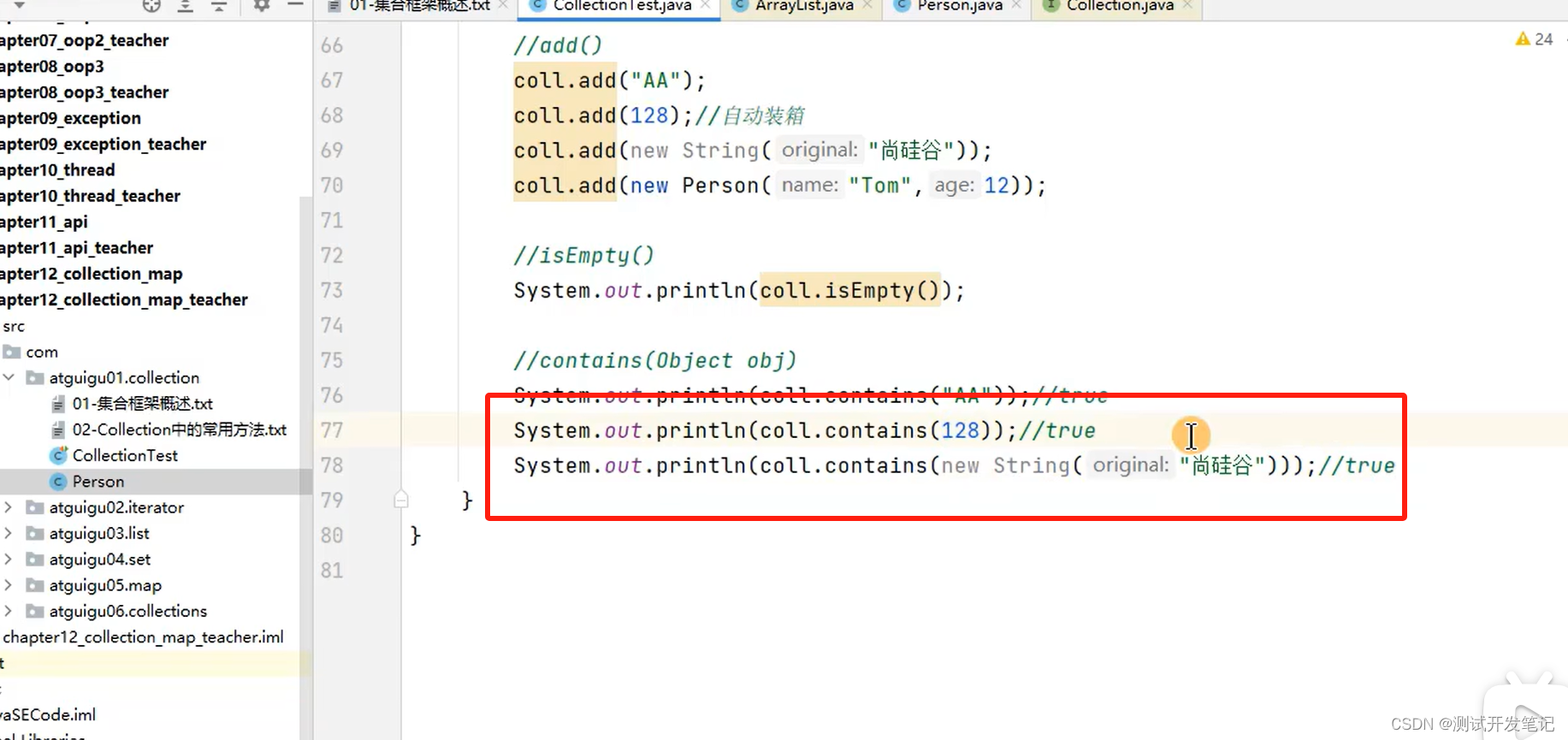
Task: Select chapter11_api_teacher module
Action: tap(76, 248)
